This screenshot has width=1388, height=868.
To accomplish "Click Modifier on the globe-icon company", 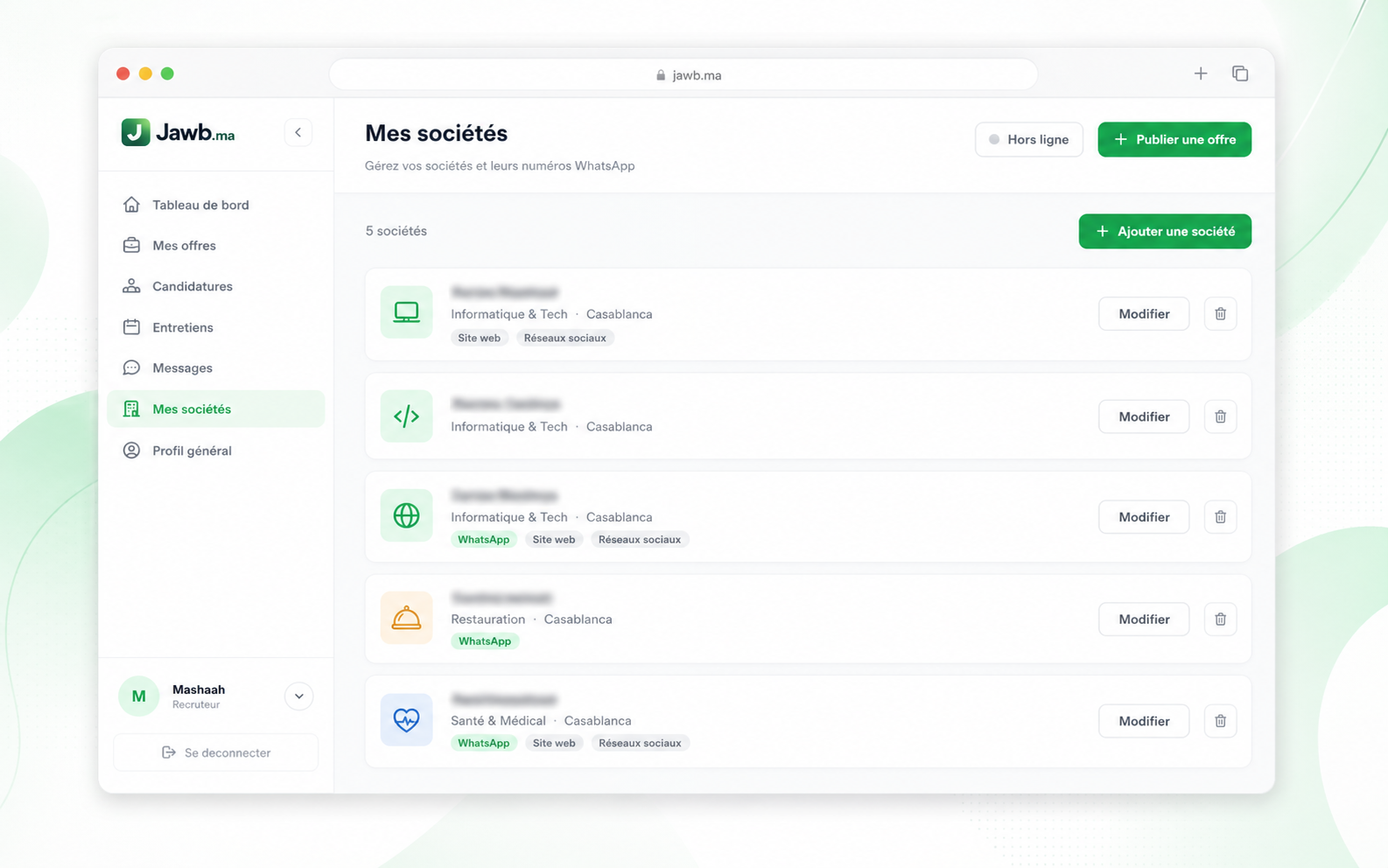I will point(1144,517).
